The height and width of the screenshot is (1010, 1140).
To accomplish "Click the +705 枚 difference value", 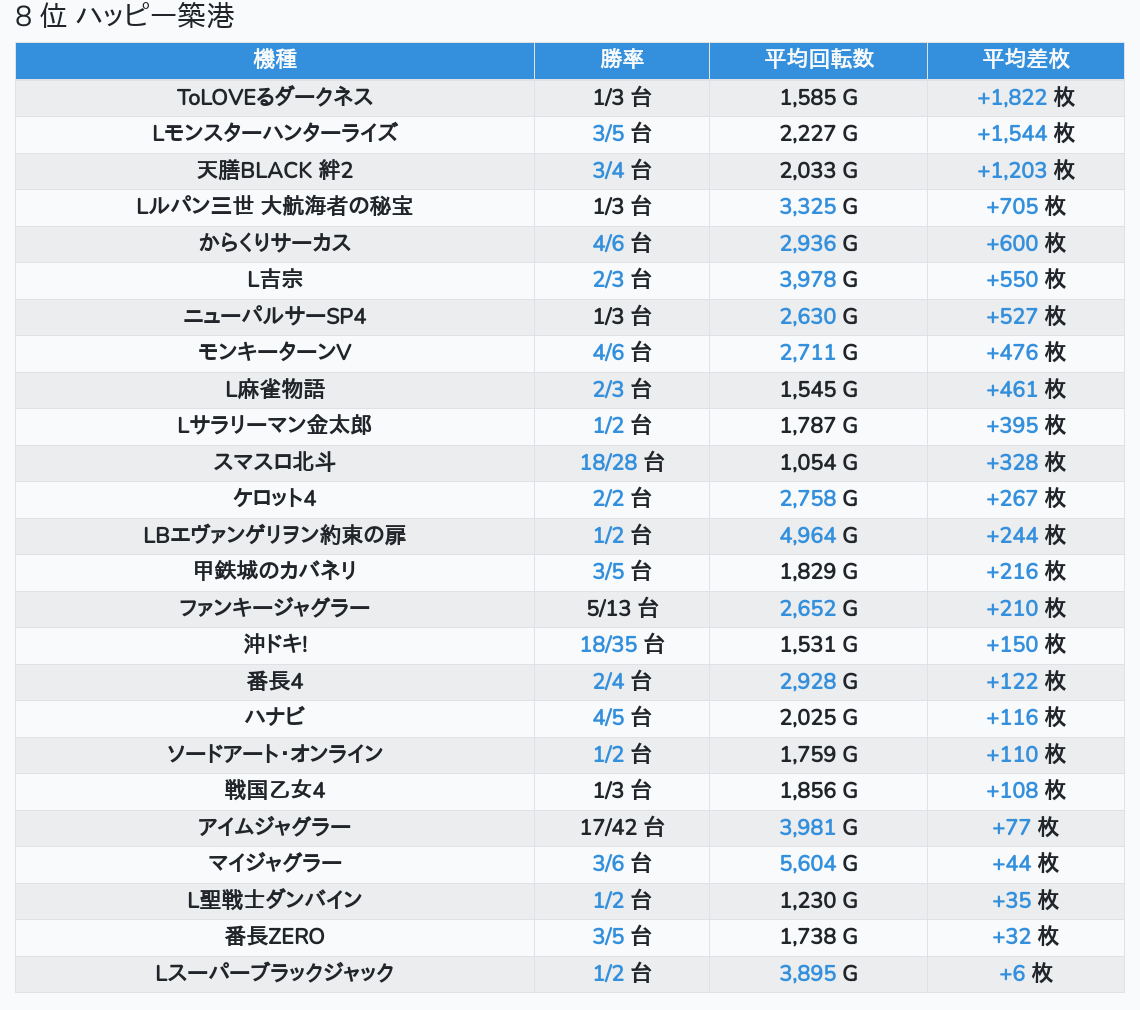I will [x=1026, y=207].
